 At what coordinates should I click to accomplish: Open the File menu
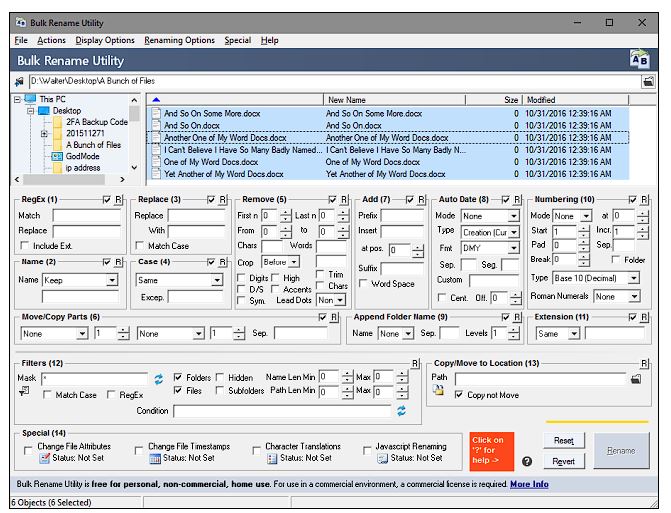pyautogui.click(x=21, y=40)
